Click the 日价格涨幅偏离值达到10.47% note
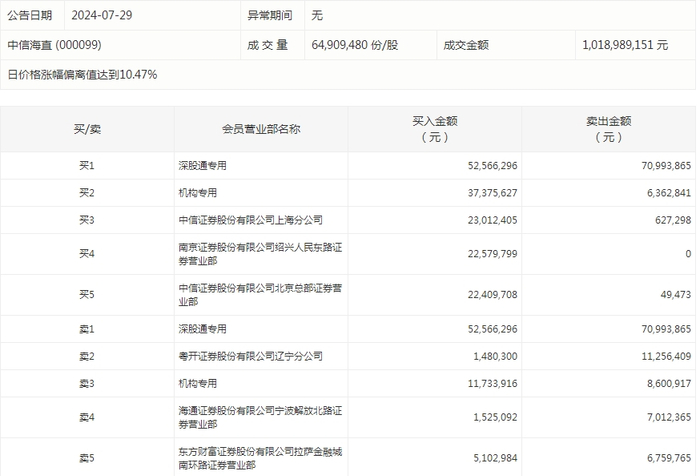This screenshot has height=476, width=700. (x=82, y=75)
